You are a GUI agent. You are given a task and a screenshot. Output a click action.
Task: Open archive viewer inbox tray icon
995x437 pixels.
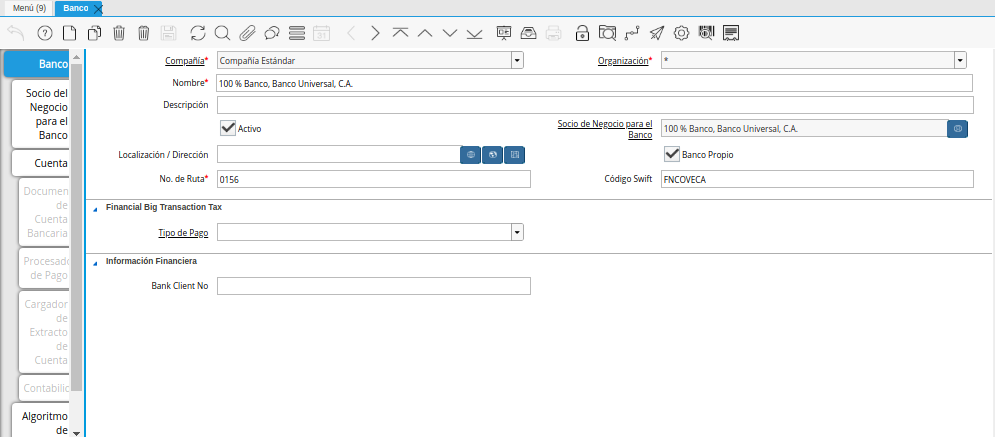[529, 33]
